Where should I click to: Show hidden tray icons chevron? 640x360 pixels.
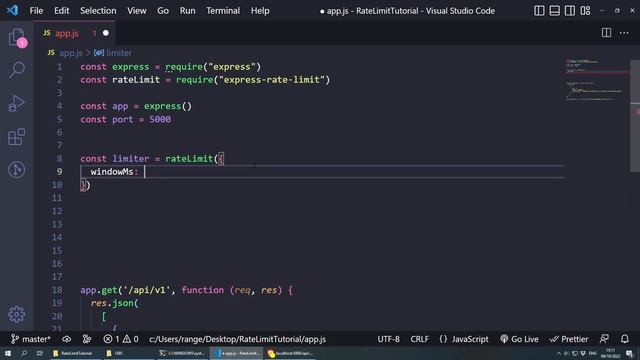coord(559,353)
